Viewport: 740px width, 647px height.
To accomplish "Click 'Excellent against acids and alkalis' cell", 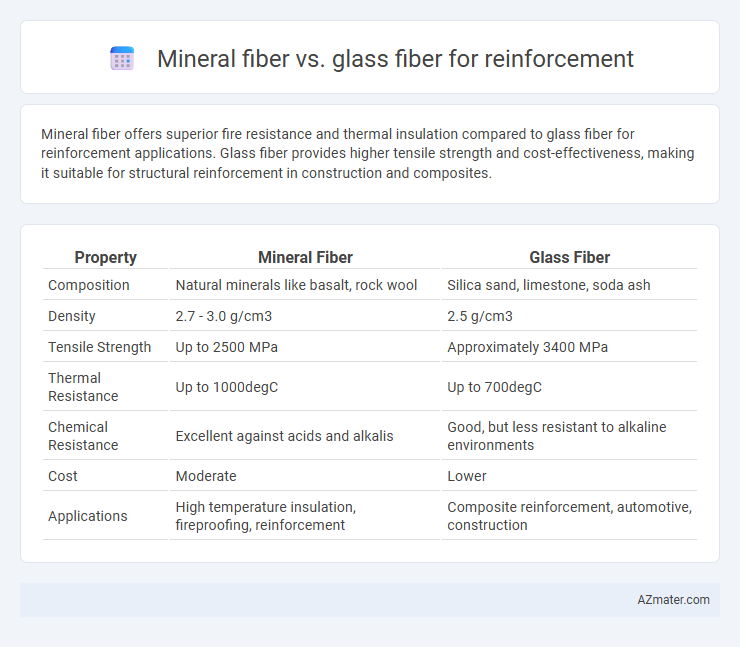I will click(284, 436).
